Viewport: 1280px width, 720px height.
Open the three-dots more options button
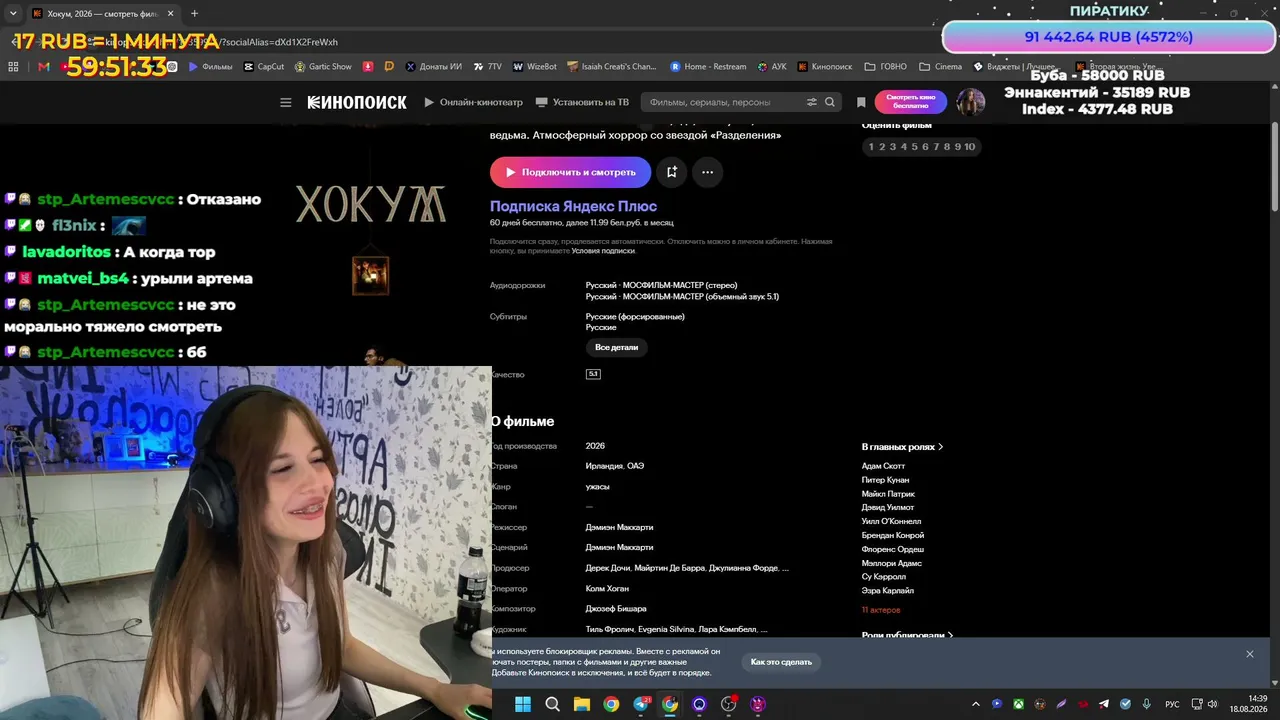[x=707, y=172]
